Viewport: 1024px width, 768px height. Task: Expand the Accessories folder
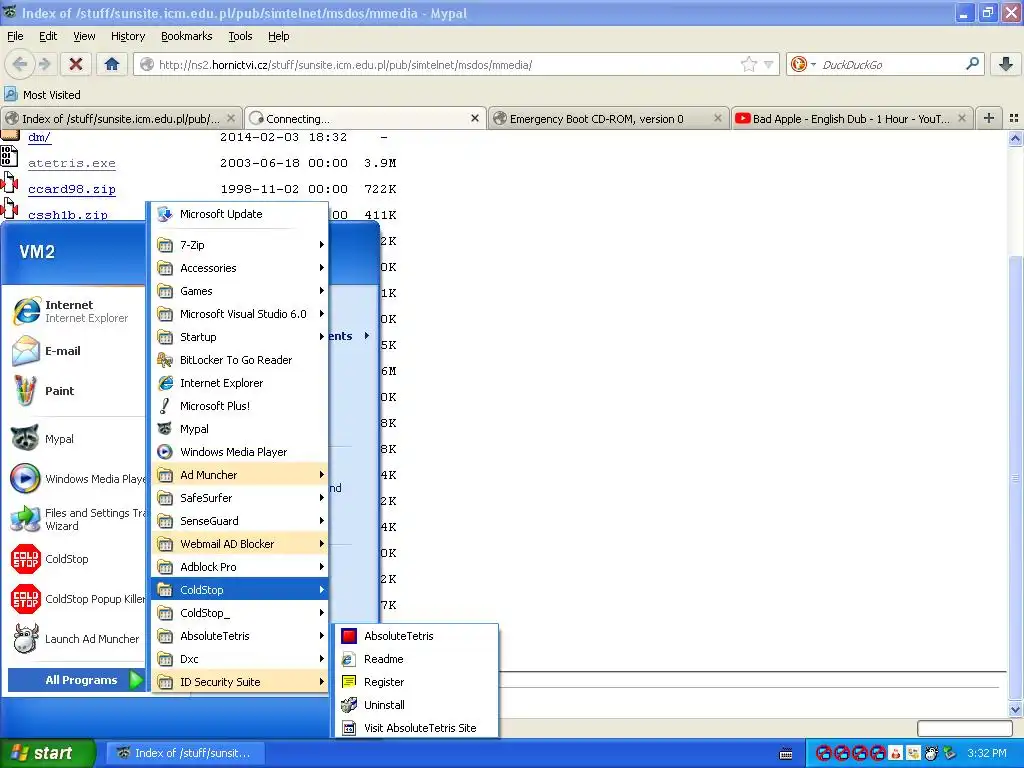240,268
